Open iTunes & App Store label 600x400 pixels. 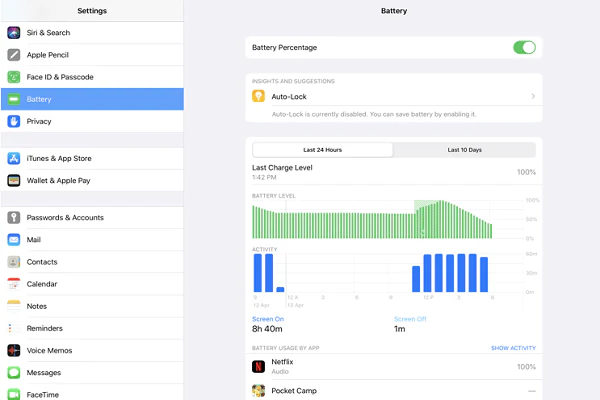(59, 158)
